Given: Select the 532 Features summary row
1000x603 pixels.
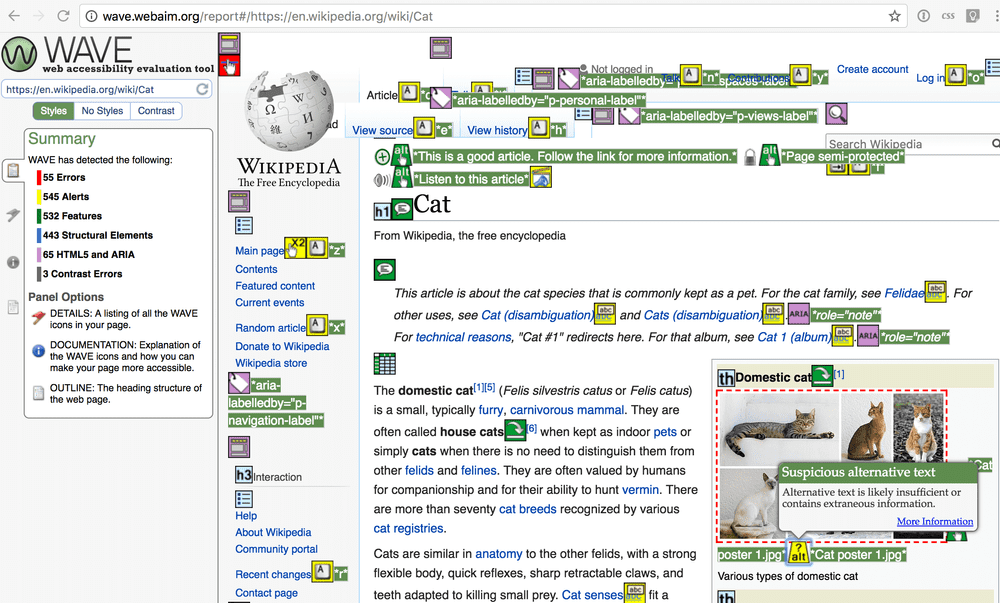Looking at the screenshot, I should [x=70, y=215].
